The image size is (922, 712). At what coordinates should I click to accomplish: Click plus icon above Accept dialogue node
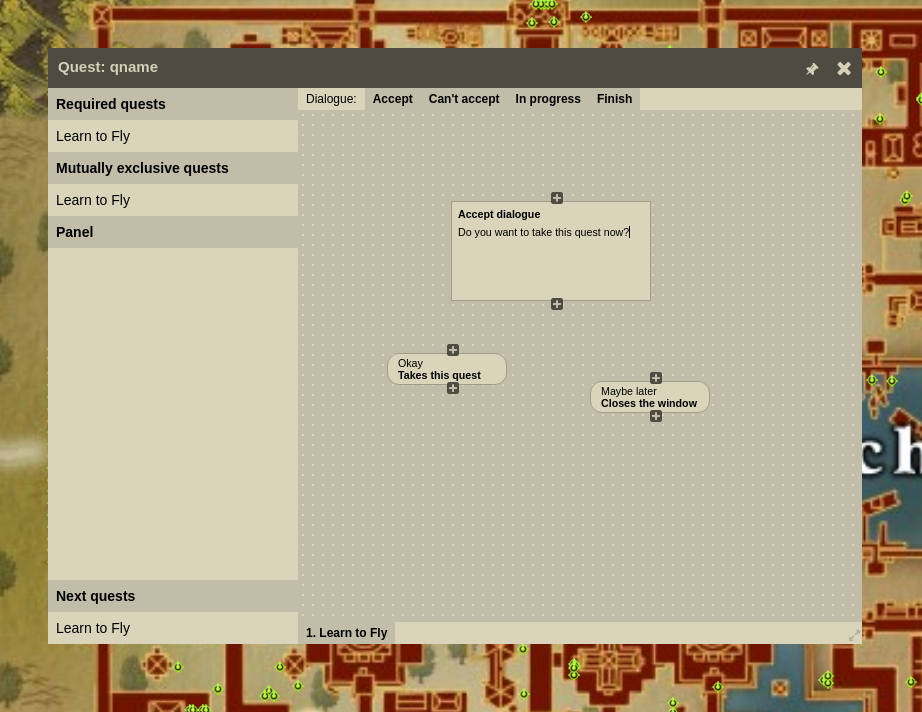point(557,198)
